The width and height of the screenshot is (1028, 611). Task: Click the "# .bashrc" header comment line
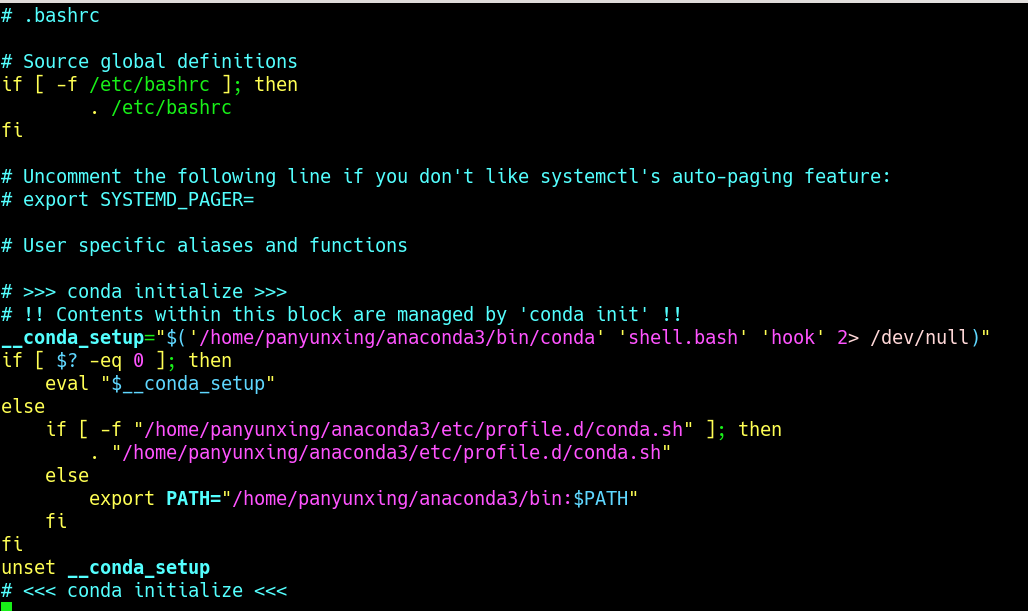pos(50,15)
